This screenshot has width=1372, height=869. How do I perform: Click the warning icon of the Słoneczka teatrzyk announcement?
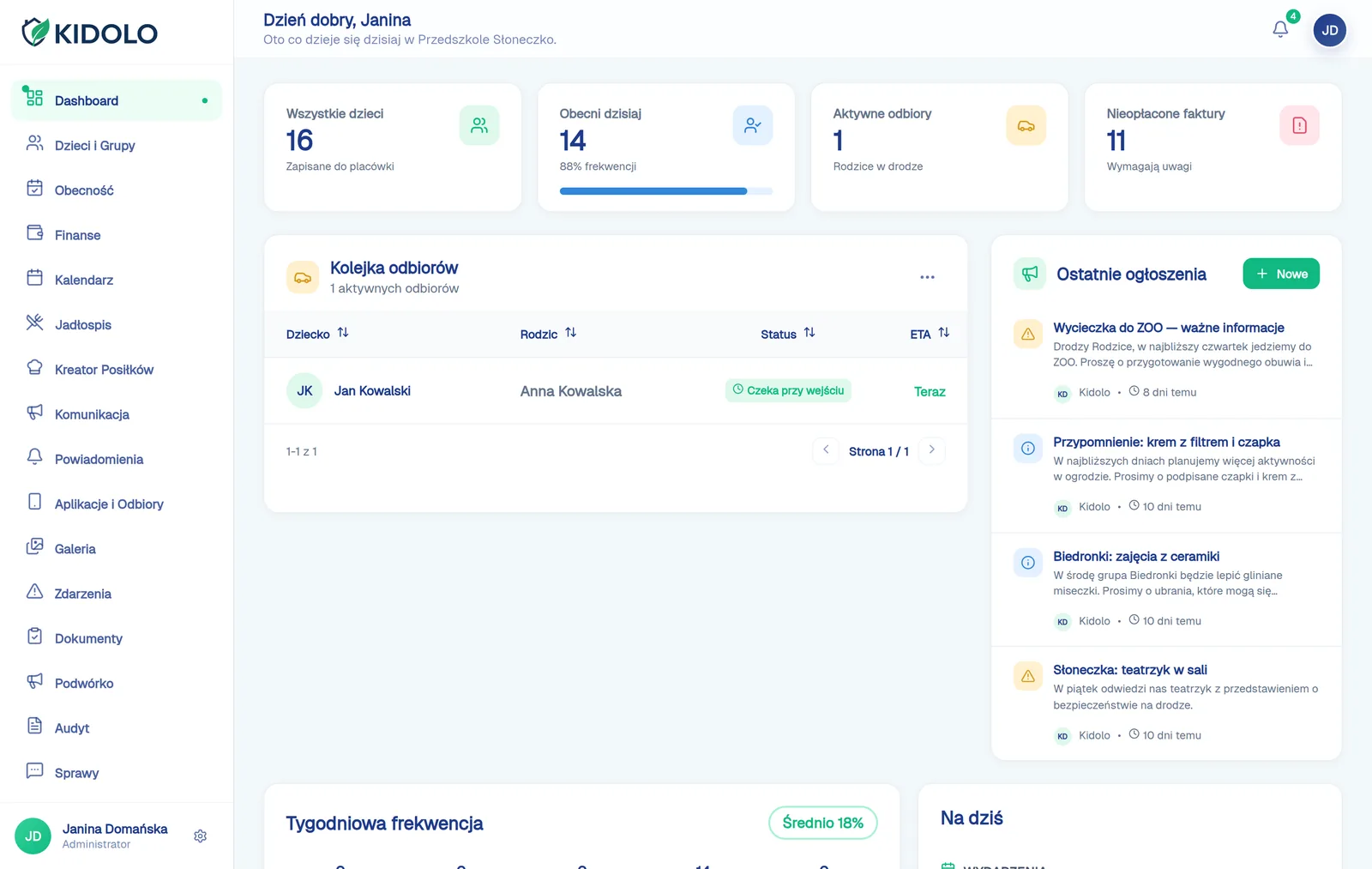point(1028,676)
